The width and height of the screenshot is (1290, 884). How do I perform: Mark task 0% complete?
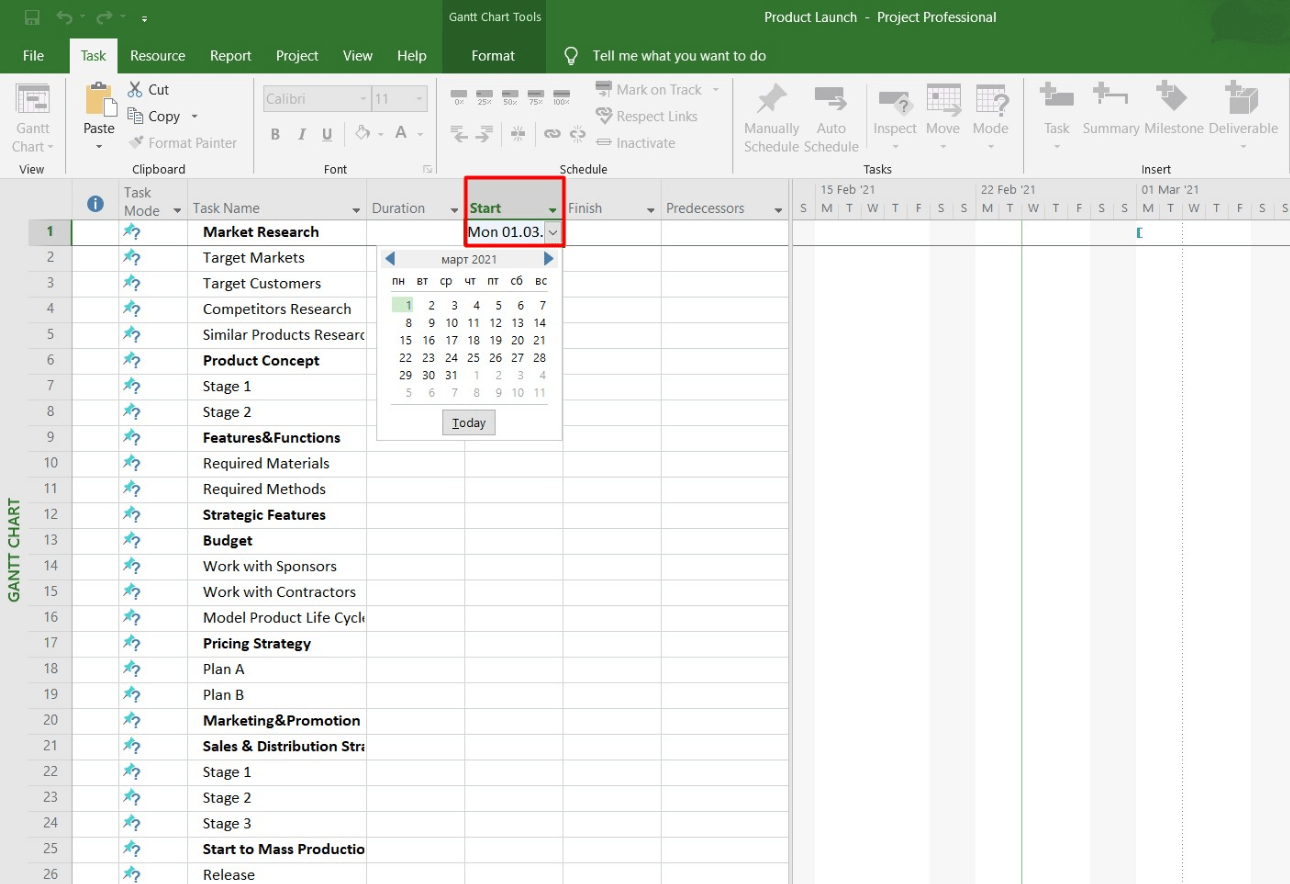(459, 96)
